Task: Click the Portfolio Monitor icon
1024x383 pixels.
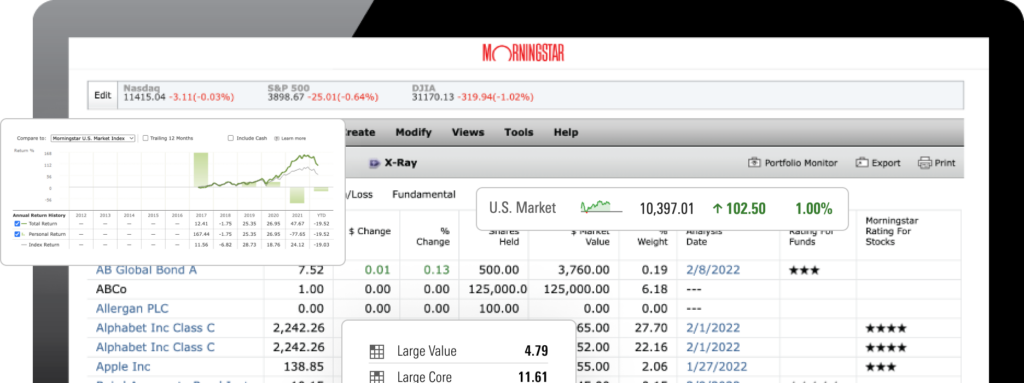Action: point(754,163)
